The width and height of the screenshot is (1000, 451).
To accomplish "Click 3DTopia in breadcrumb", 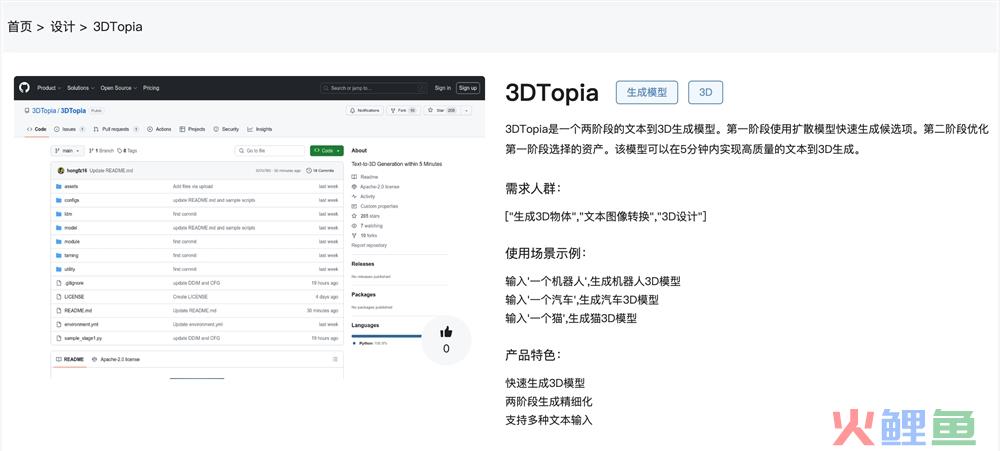I will pos(117,27).
